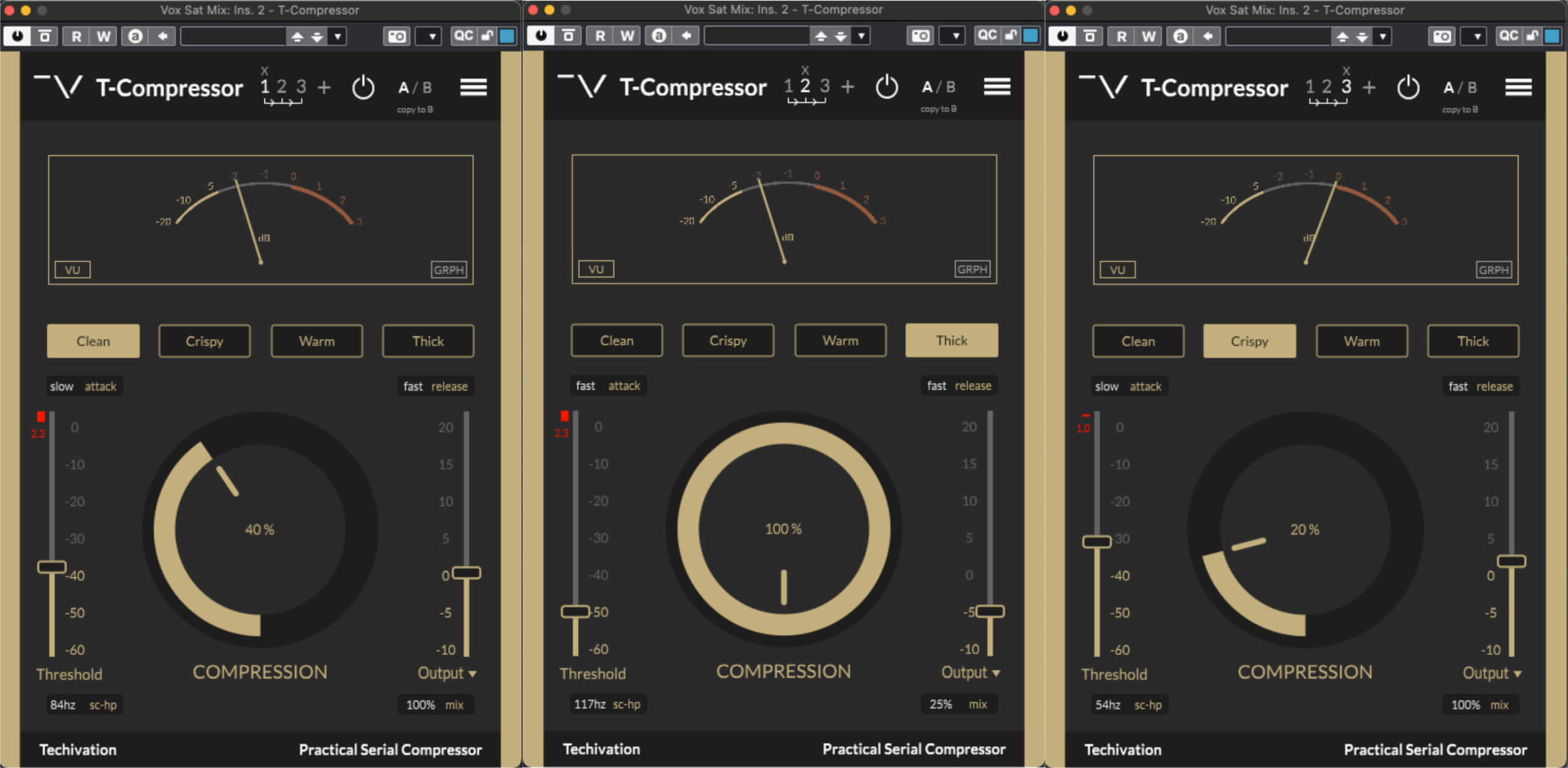This screenshot has height=768, width=1568.
Task: Click the plus icon to add a compression stage
Action: point(324,87)
